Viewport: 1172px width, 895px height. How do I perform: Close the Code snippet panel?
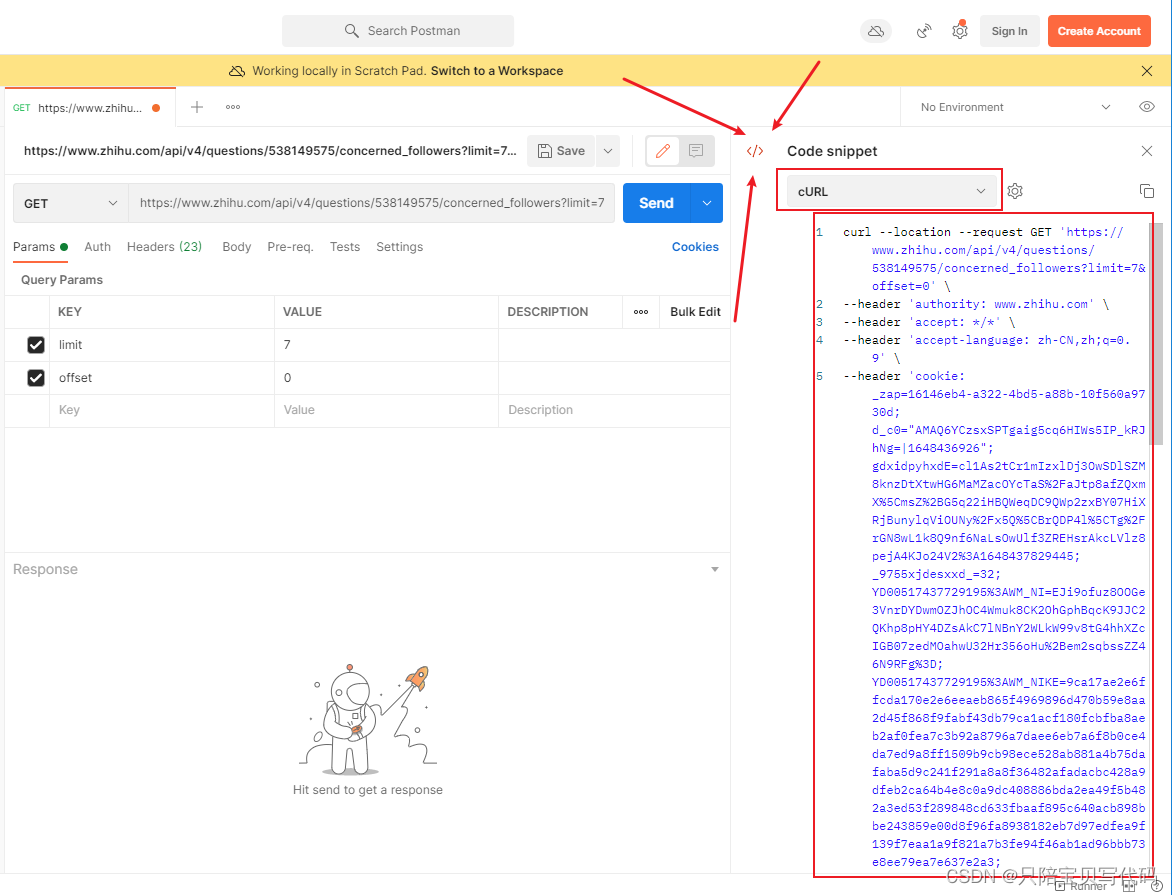coord(1147,151)
